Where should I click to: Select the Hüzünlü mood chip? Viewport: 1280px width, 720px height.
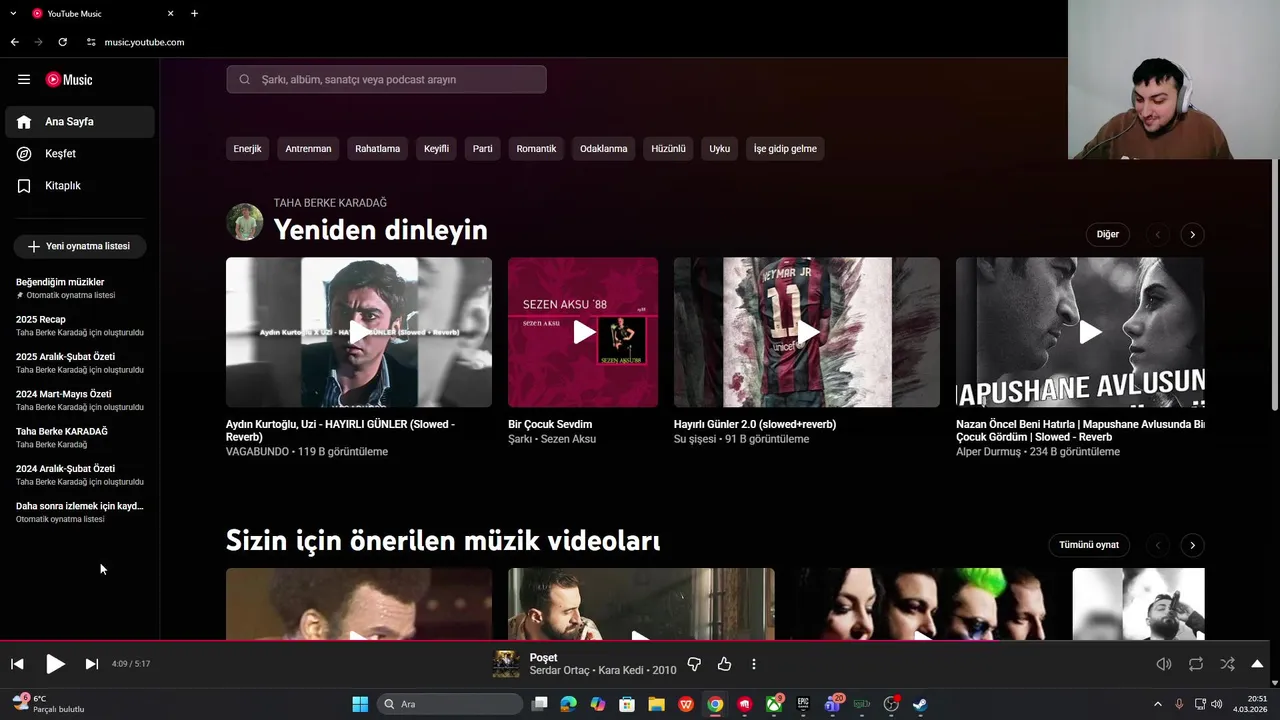668,149
